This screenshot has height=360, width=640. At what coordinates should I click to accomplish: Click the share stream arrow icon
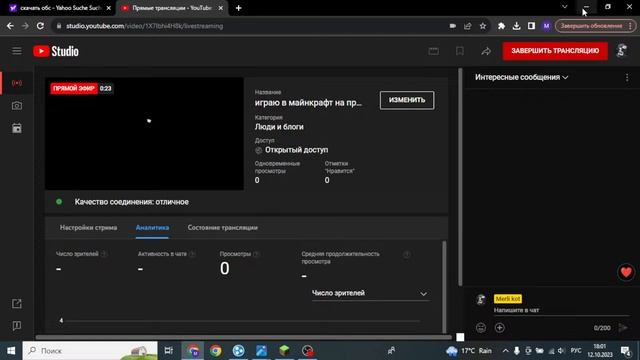tap(486, 51)
